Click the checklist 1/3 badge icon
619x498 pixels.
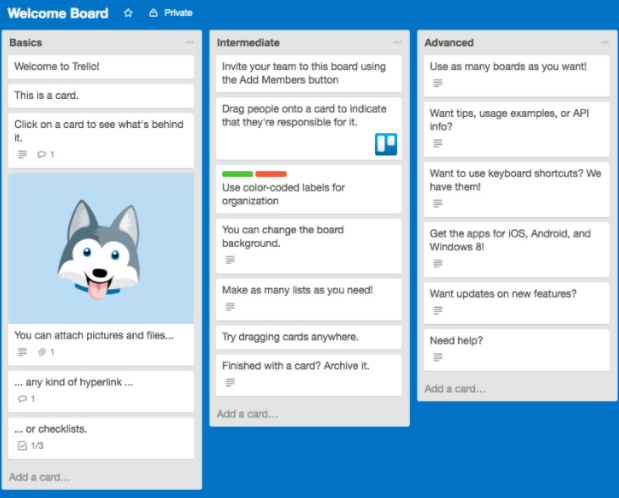click(x=23, y=446)
